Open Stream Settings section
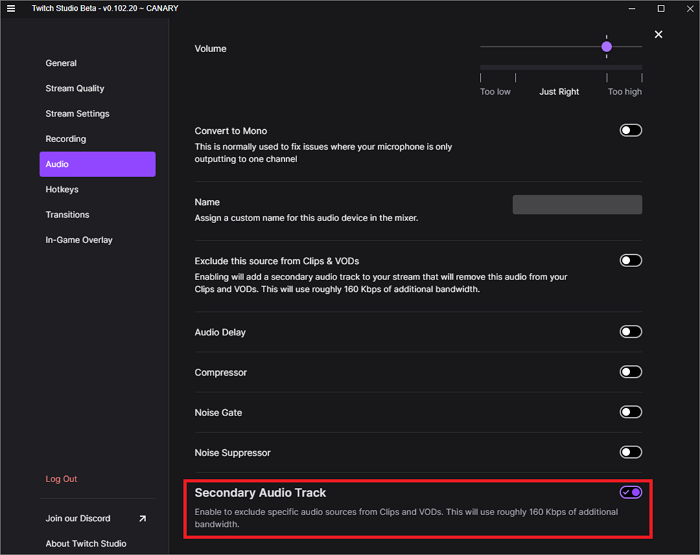 [x=97, y=113]
